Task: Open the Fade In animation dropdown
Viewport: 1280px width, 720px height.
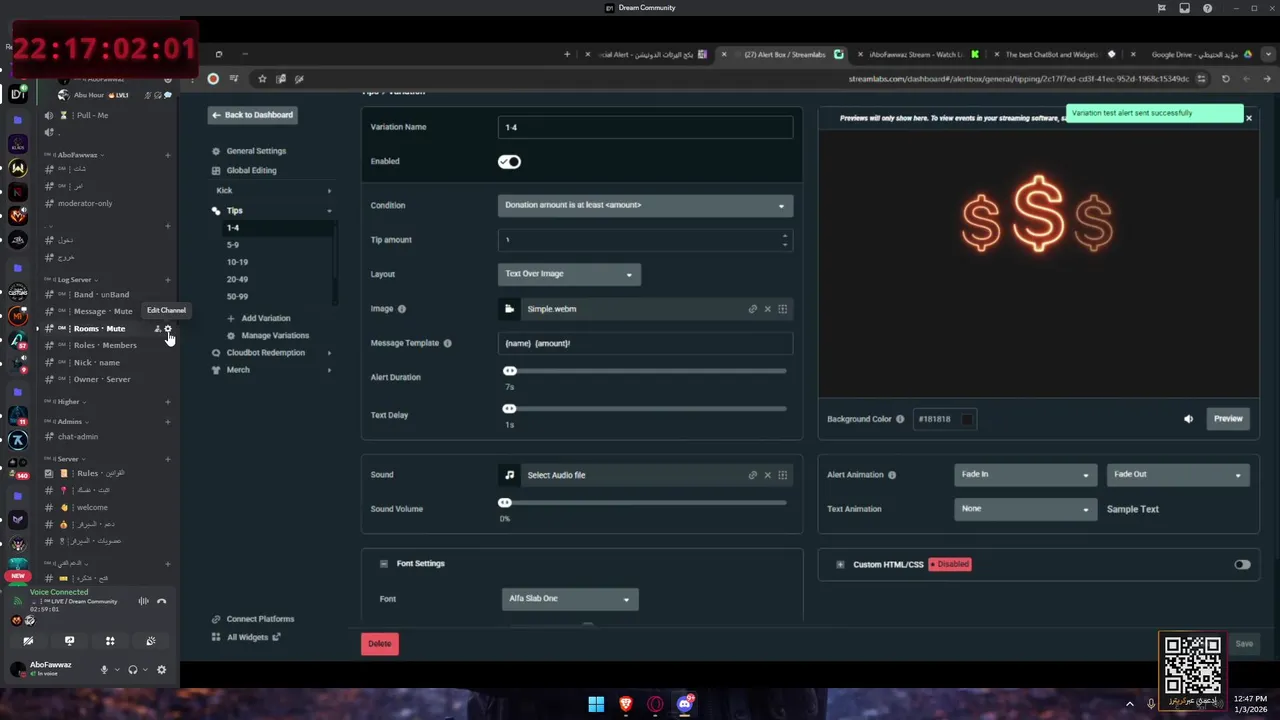Action: tap(1025, 475)
